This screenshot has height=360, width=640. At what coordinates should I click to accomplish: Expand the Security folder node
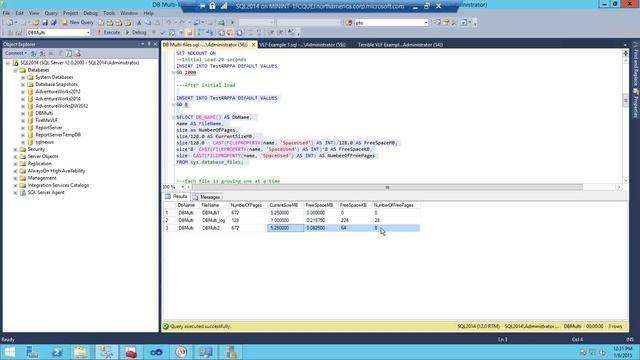pyautogui.click(x=16, y=149)
